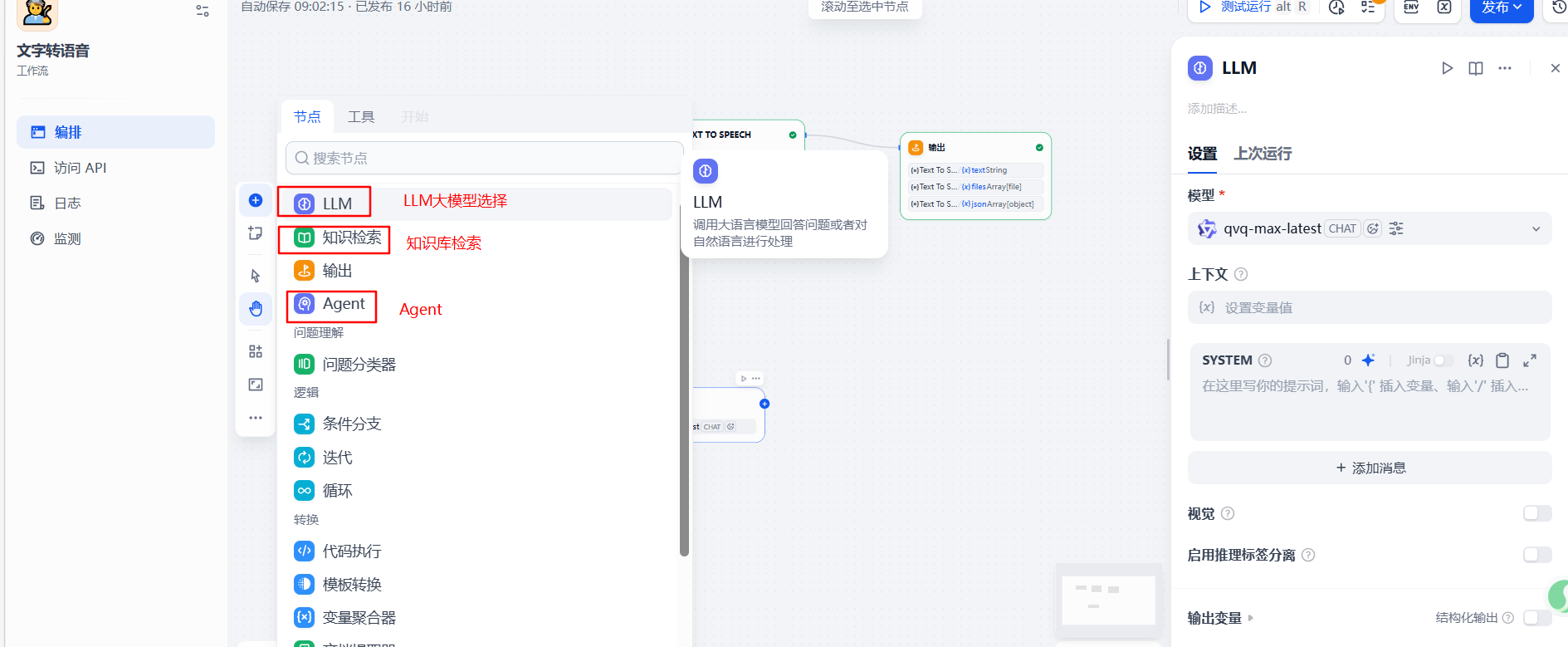Viewport: 1568px width, 647px height.
Task: Switch to the 节点 tab
Action: click(307, 117)
